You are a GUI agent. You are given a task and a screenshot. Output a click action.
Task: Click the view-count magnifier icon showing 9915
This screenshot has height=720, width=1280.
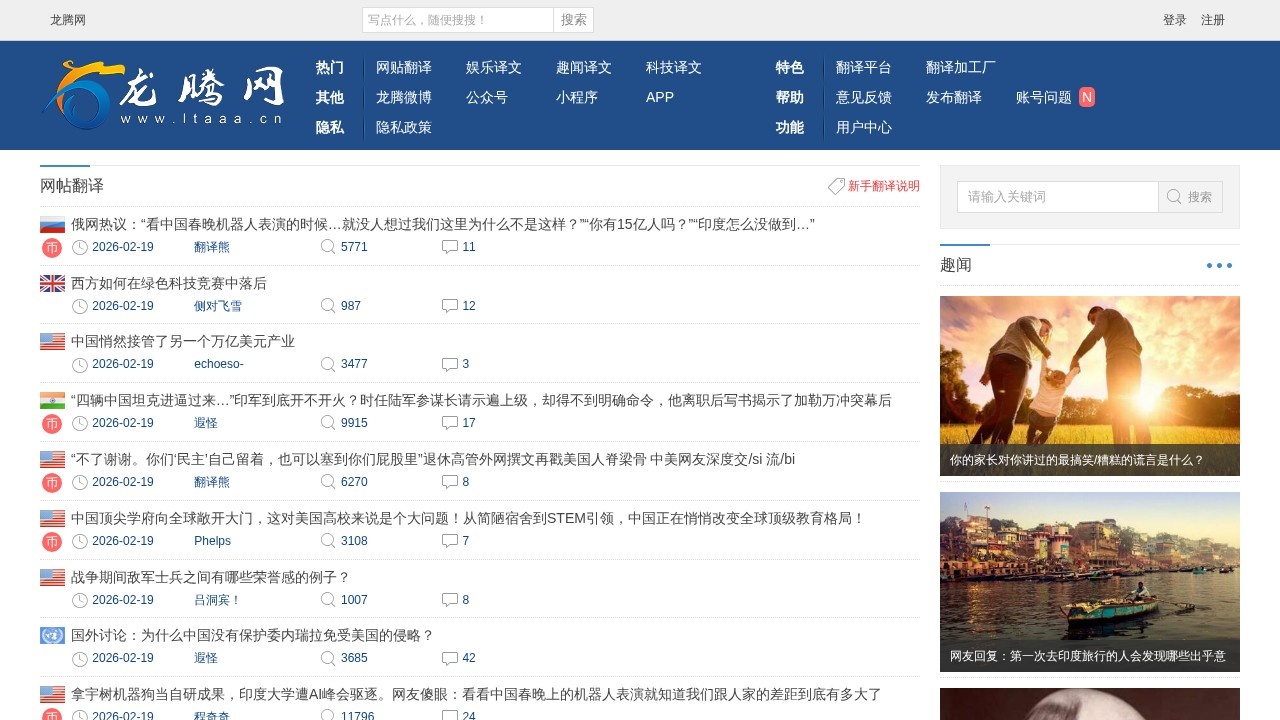(x=328, y=423)
